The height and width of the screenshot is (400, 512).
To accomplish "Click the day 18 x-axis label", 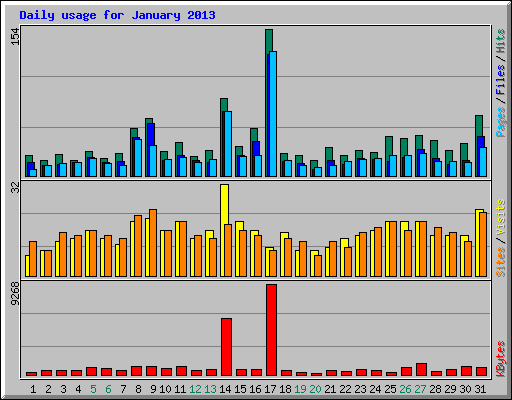I will (x=285, y=389).
